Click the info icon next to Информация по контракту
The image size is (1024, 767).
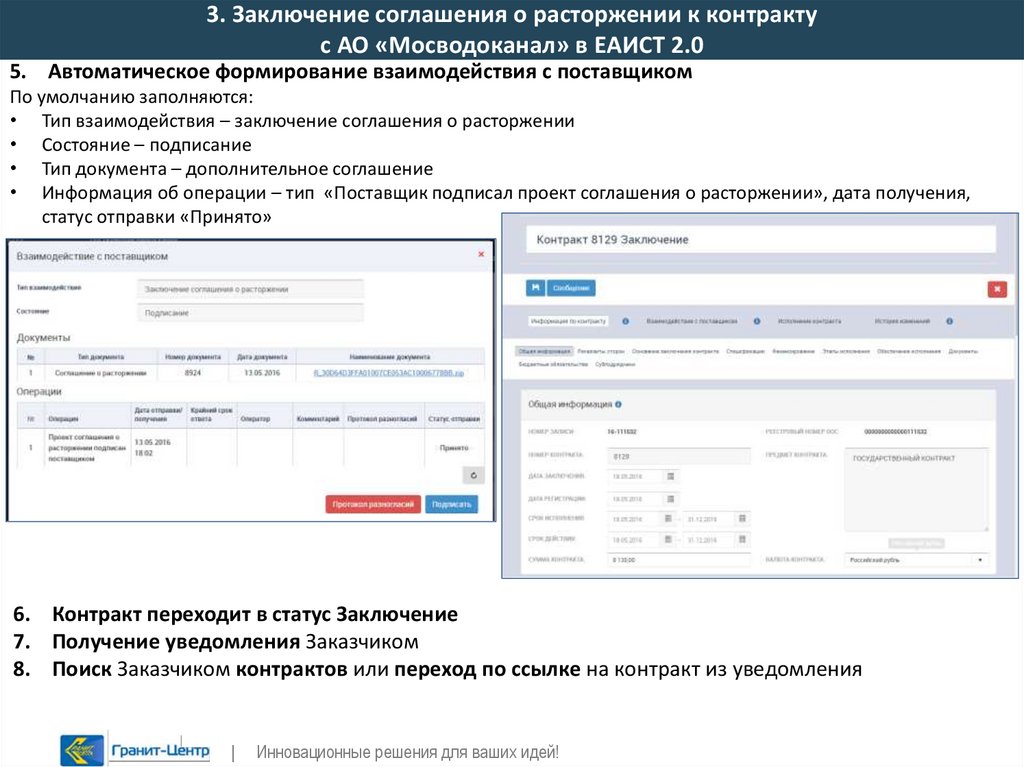click(x=625, y=321)
